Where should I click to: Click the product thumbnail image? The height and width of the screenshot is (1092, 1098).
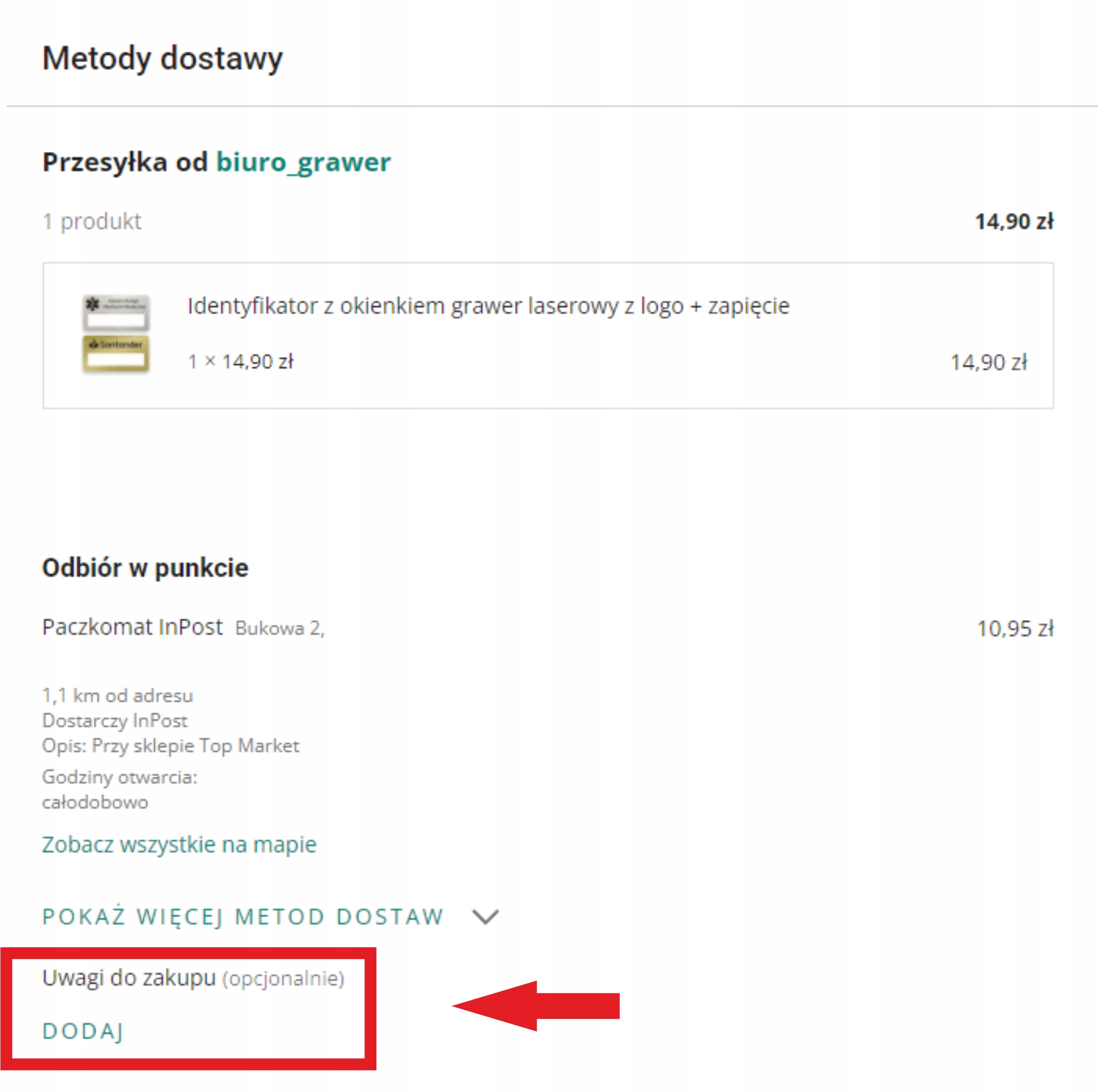point(116,334)
